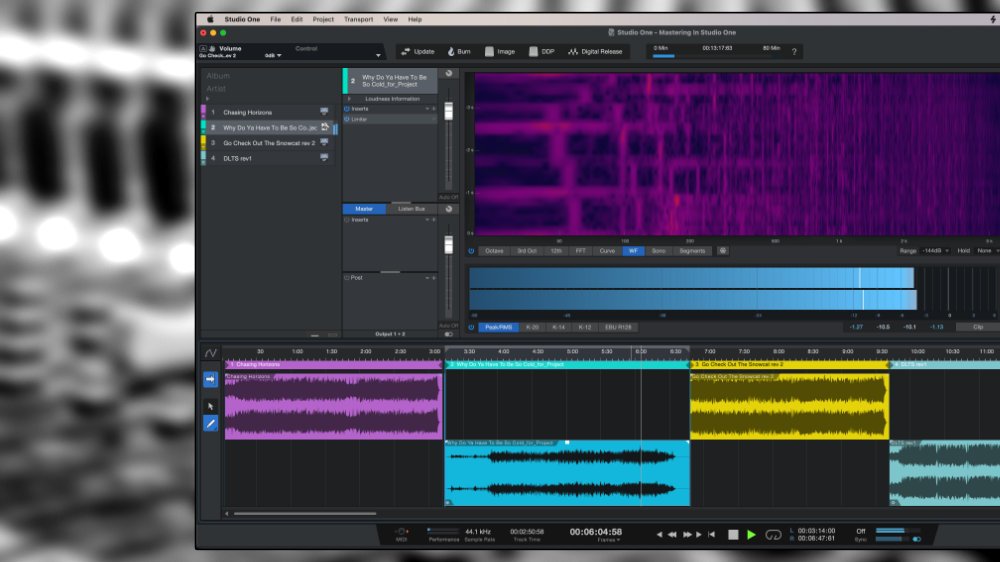
Task: Click the Master channel volume fader
Action: (448, 244)
